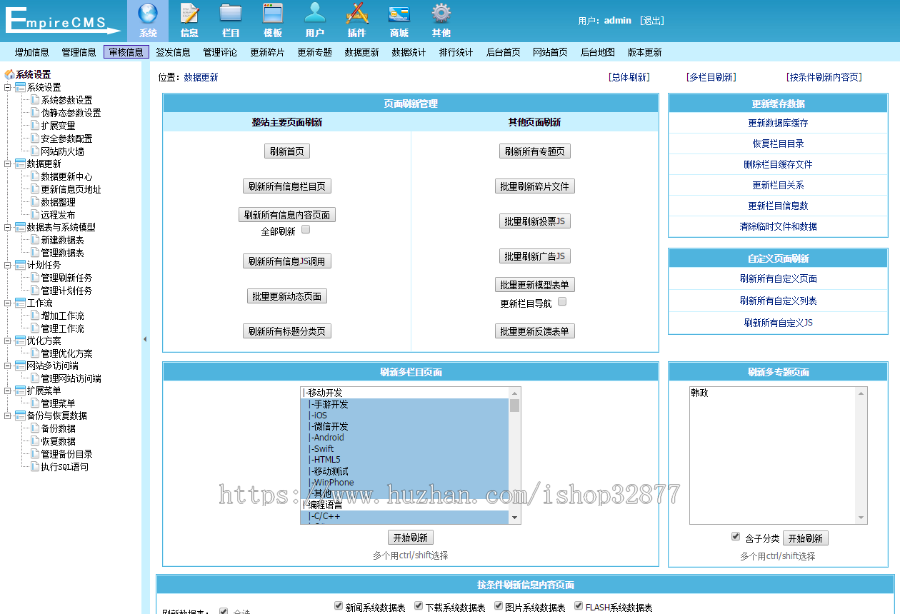Open the 栏目 folder icon module
Viewport: 900px width, 614px height.
(x=231, y=20)
